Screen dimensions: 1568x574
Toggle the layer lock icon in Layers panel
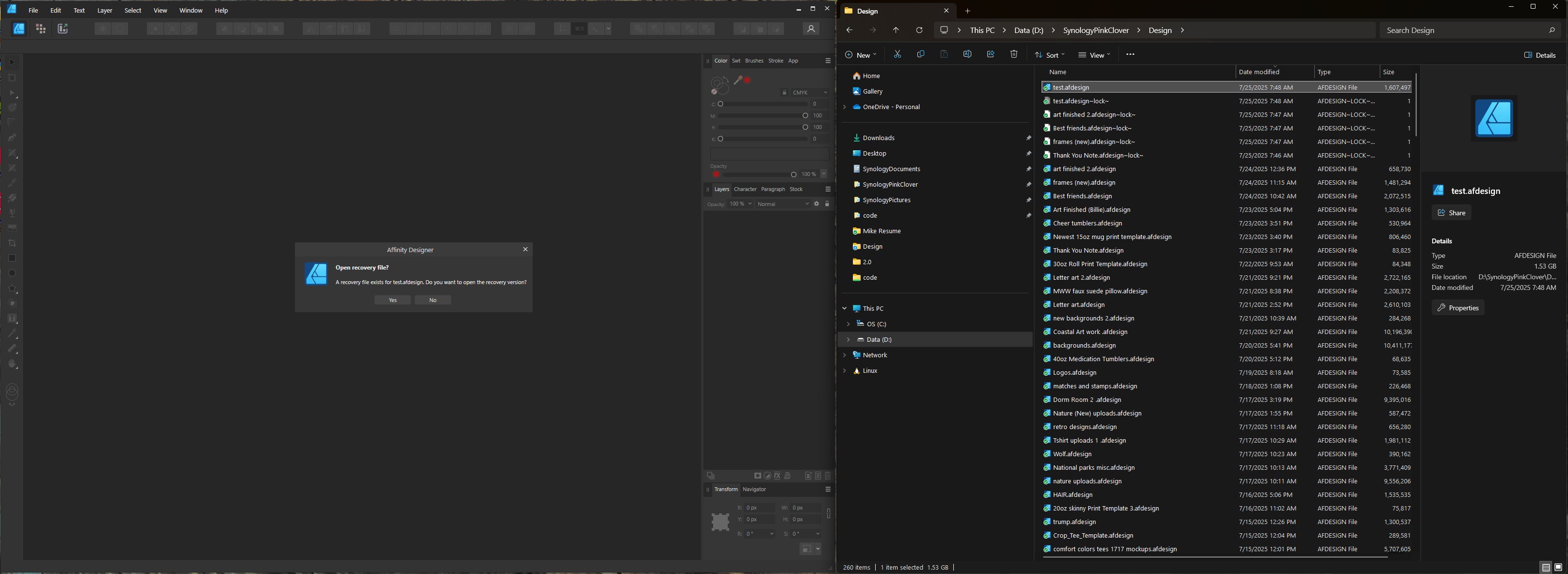tap(827, 204)
